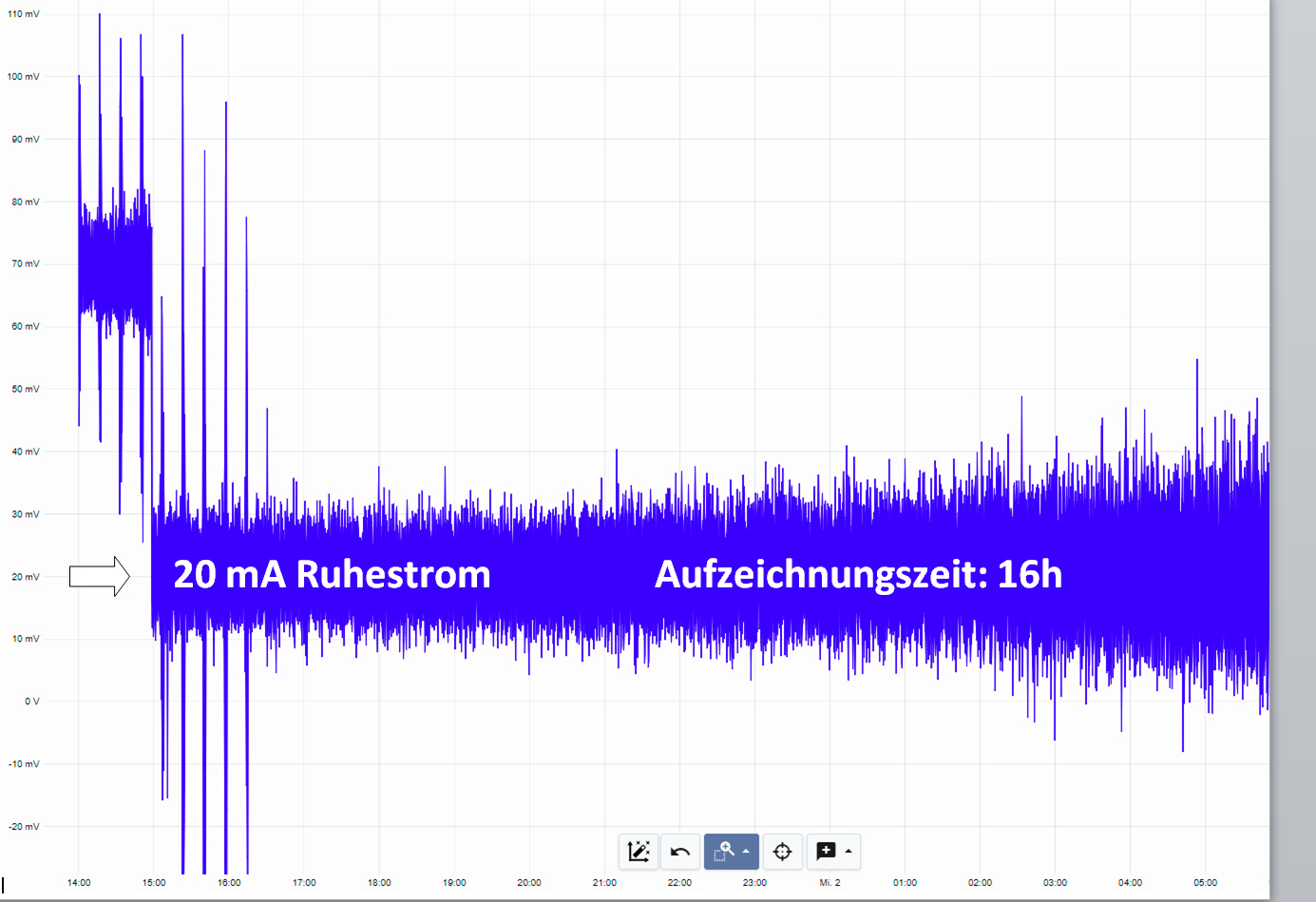Click the -20 mV y-axis label
This screenshot has width=1316, height=902.
click(x=24, y=826)
